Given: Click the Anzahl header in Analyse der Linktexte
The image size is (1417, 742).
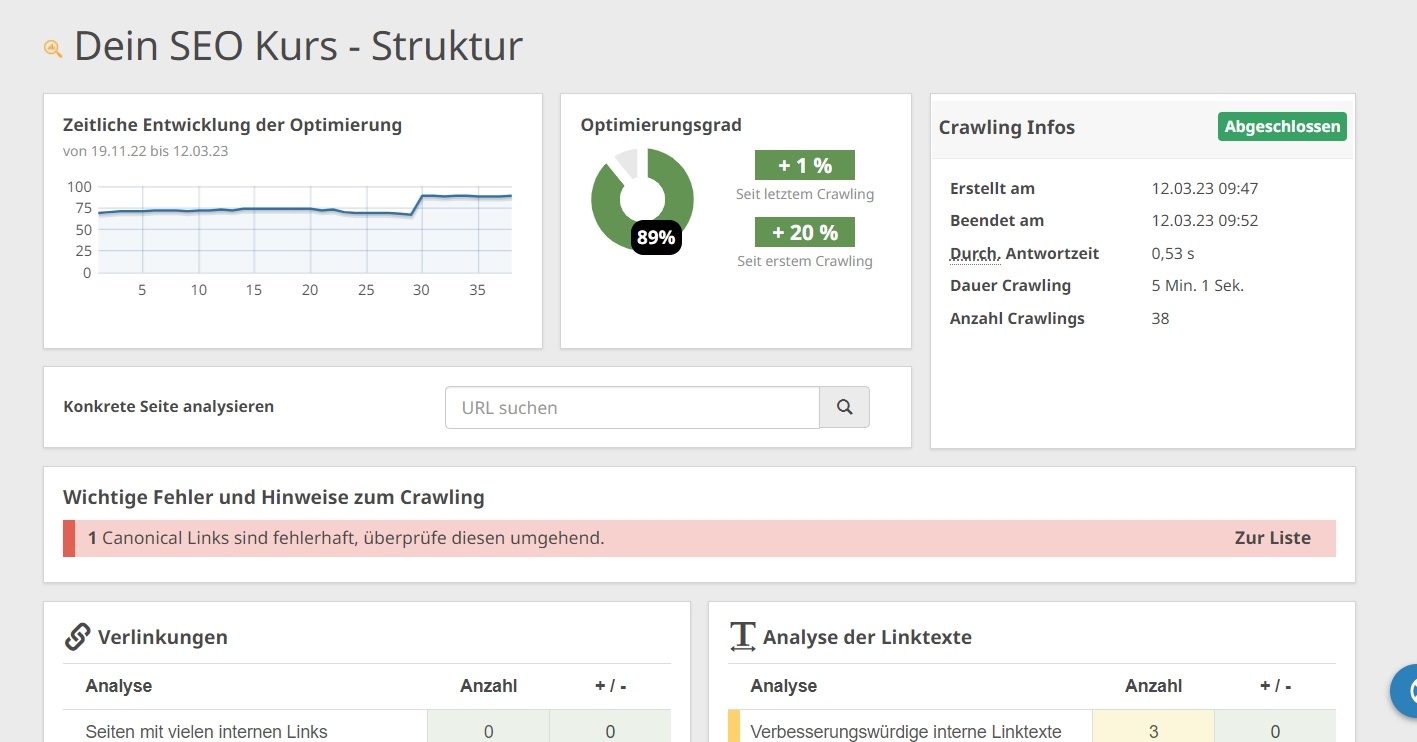Looking at the screenshot, I should point(1153,686).
